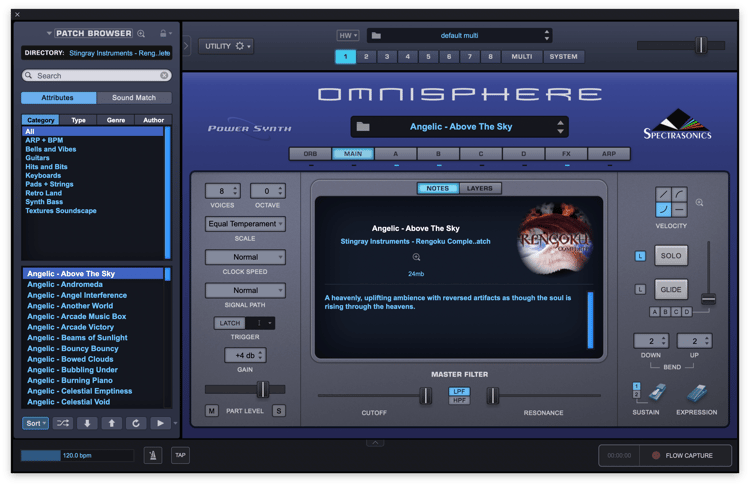Viewport: 750px width, 486px height.
Task: Click the gear in the Utility menu
Action: (240, 46)
